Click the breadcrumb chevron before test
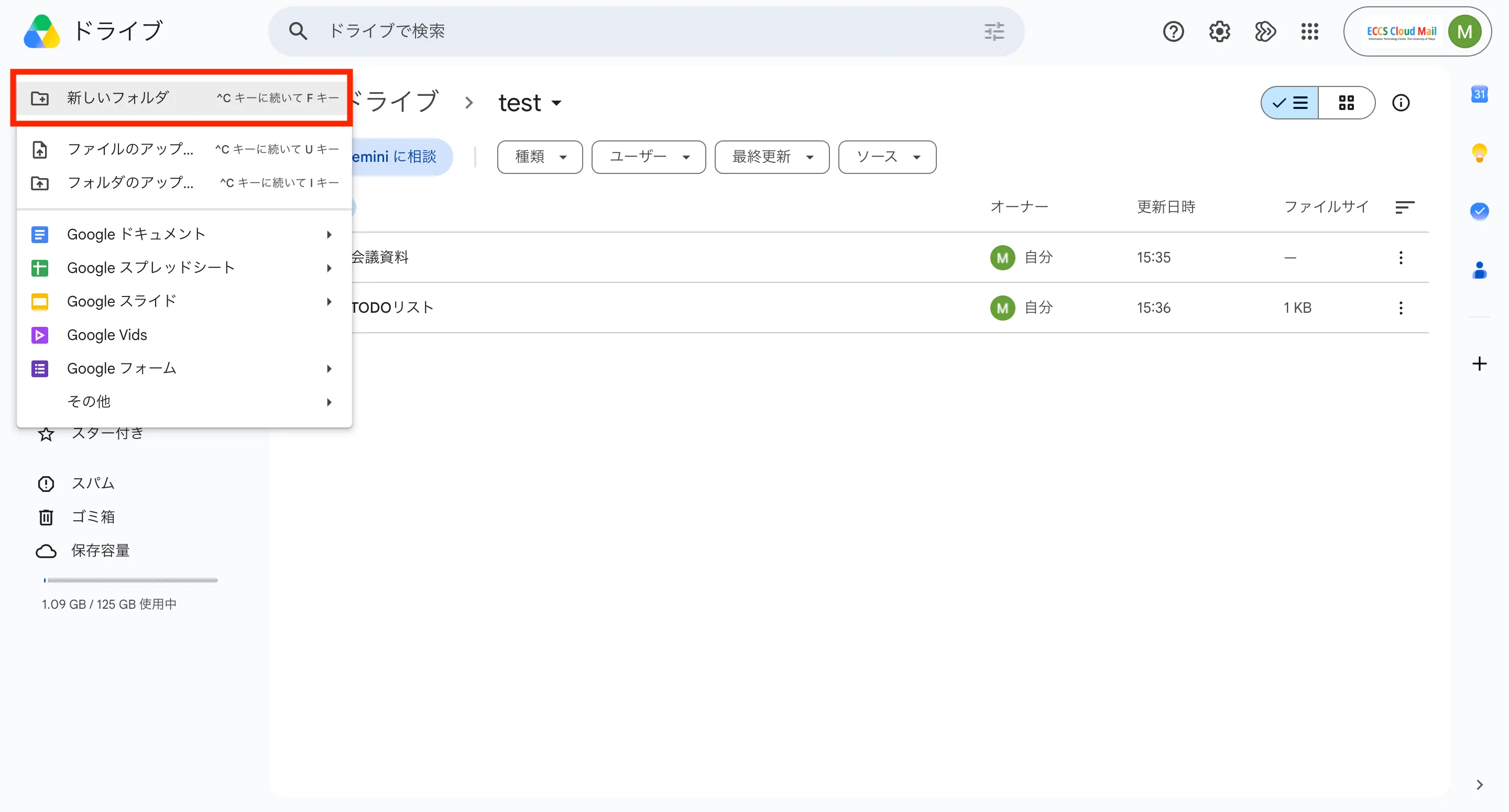This screenshot has height=812, width=1509. [x=468, y=104]
